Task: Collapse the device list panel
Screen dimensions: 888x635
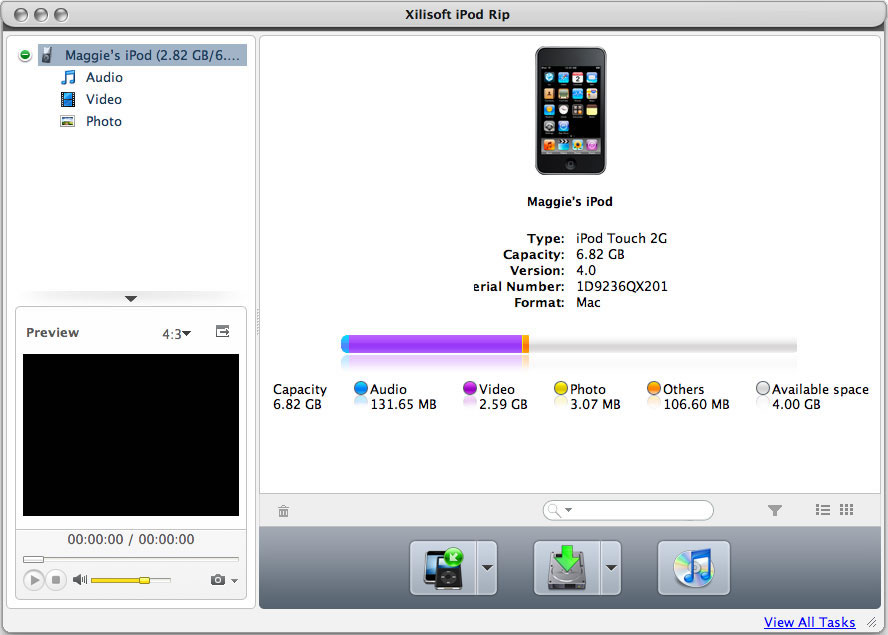Action: [x=130, y=297]
